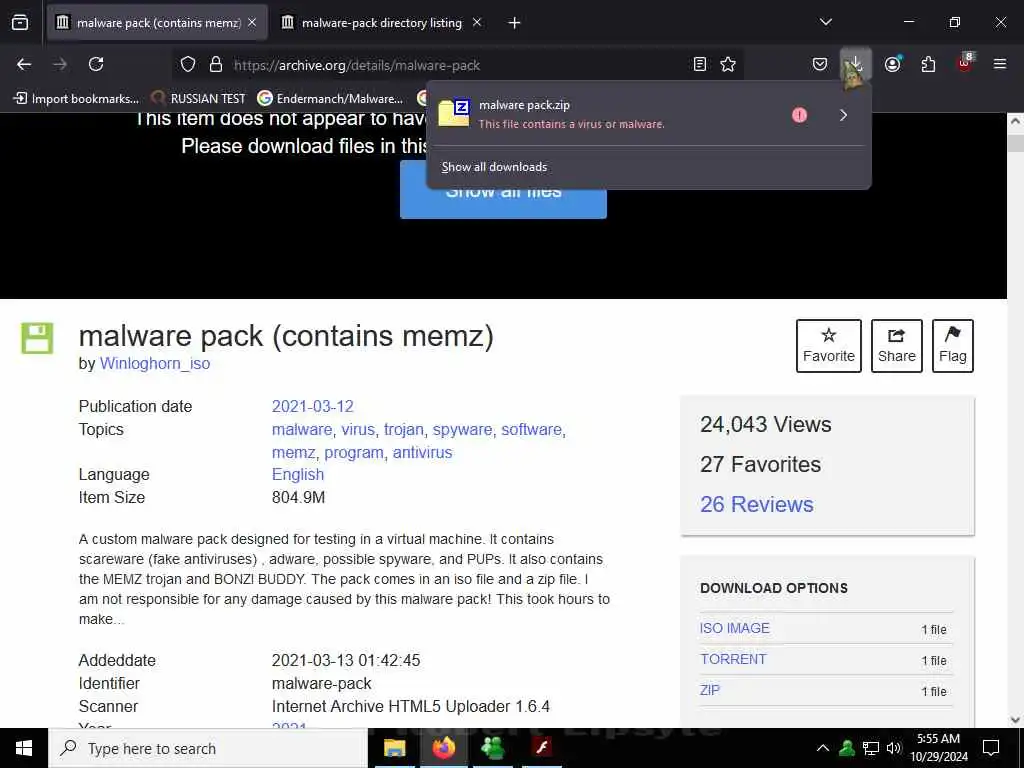Open the program topic link
Screen dimensions: 1024x768
(353, 453)
